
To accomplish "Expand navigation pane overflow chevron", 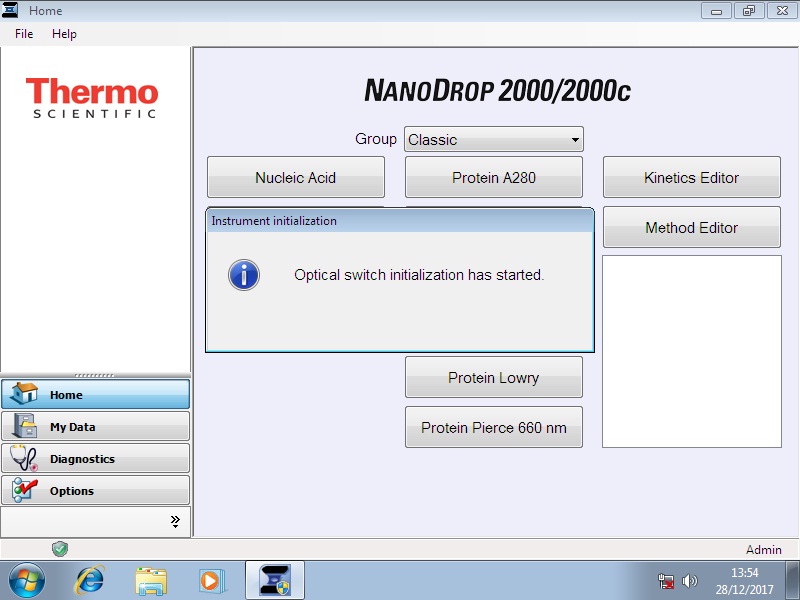I will pyautogui.click(x=175, y=521).
